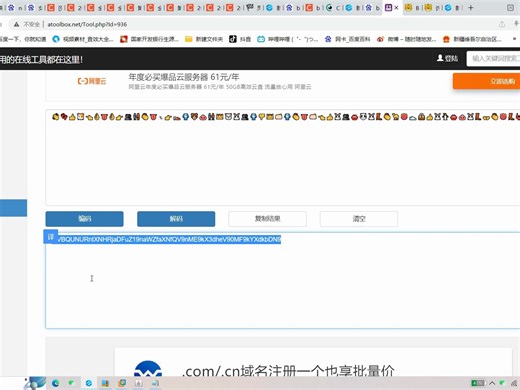The image size is (520, 390).
Task: Open the 登陆 login link
Action: (447, 58)
